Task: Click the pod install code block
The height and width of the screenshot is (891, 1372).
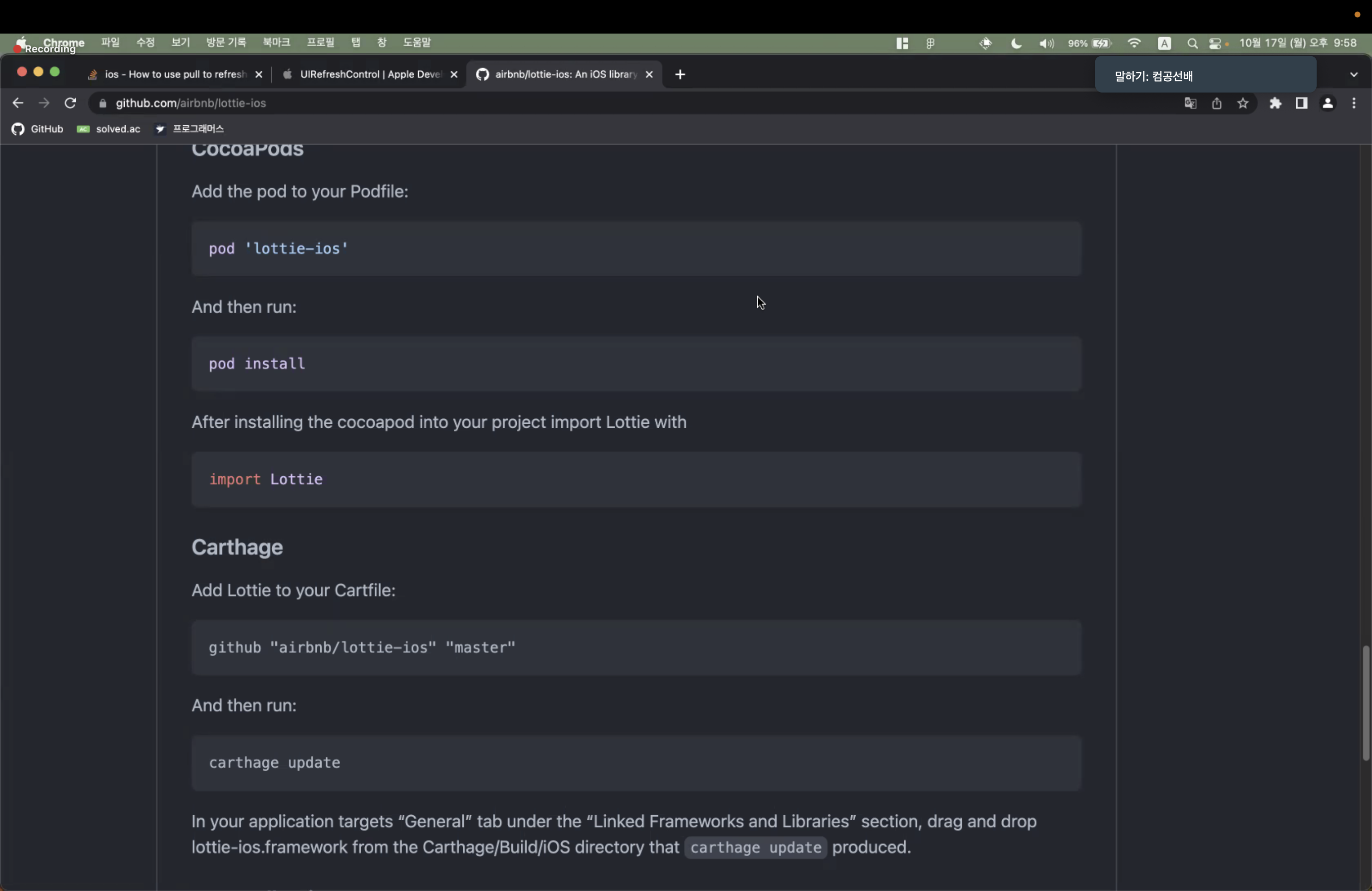Action: coord(637,364)
